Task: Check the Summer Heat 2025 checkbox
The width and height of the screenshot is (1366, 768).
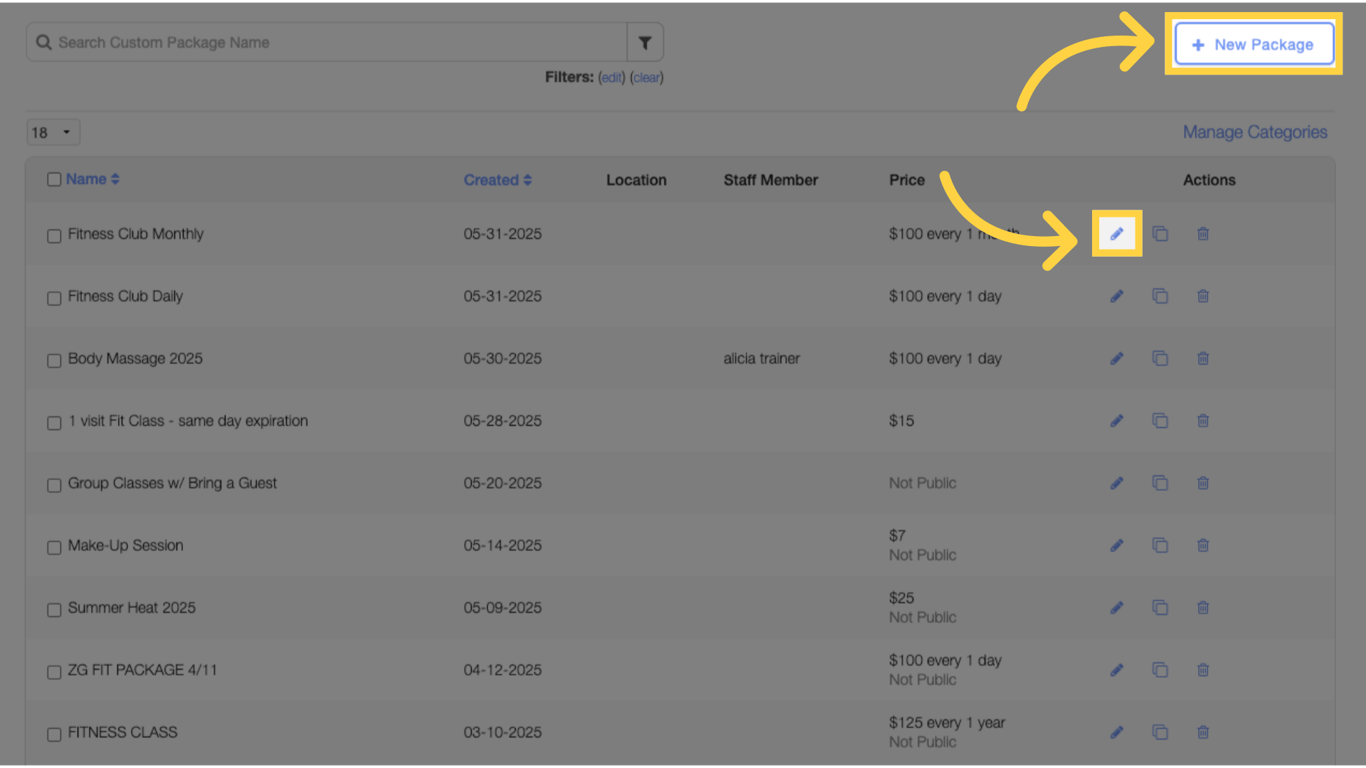Action: (54, 609)
